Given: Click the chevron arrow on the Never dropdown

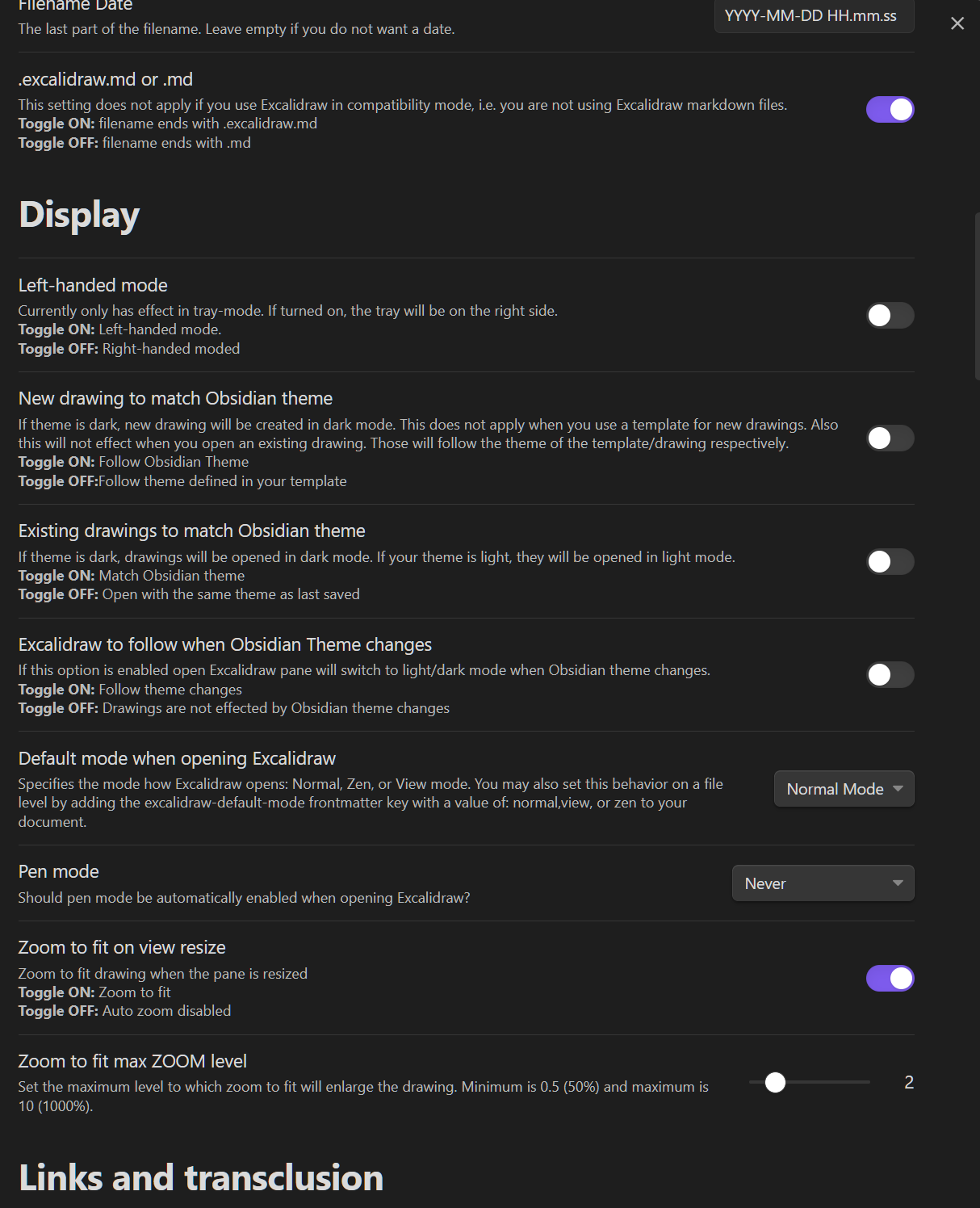Looking at the screenshot, I should click(x=896, y=883).
